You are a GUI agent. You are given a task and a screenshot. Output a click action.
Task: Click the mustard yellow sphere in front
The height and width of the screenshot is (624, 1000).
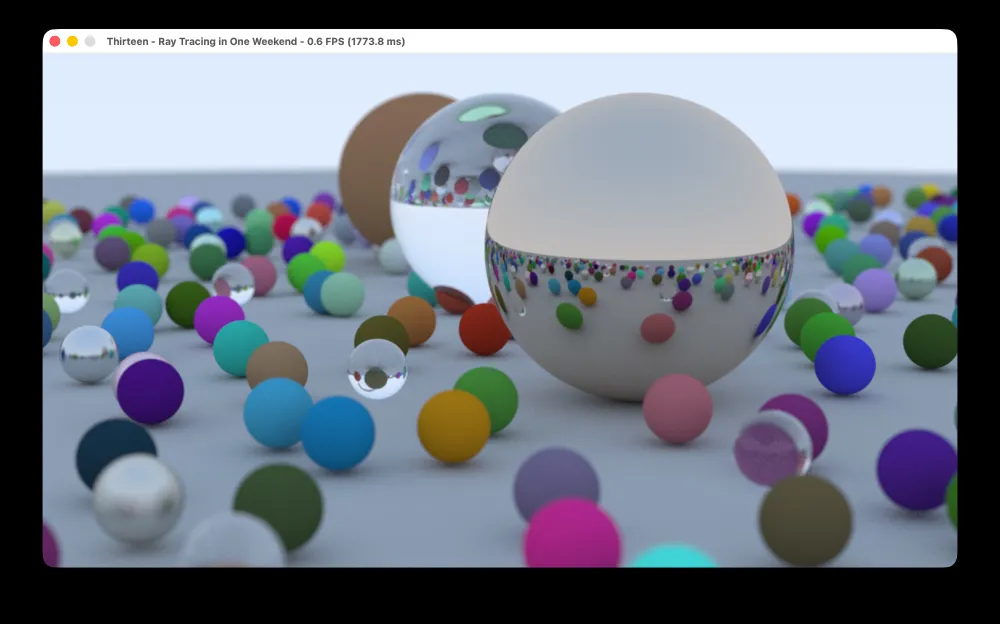[x=453, y=426]
